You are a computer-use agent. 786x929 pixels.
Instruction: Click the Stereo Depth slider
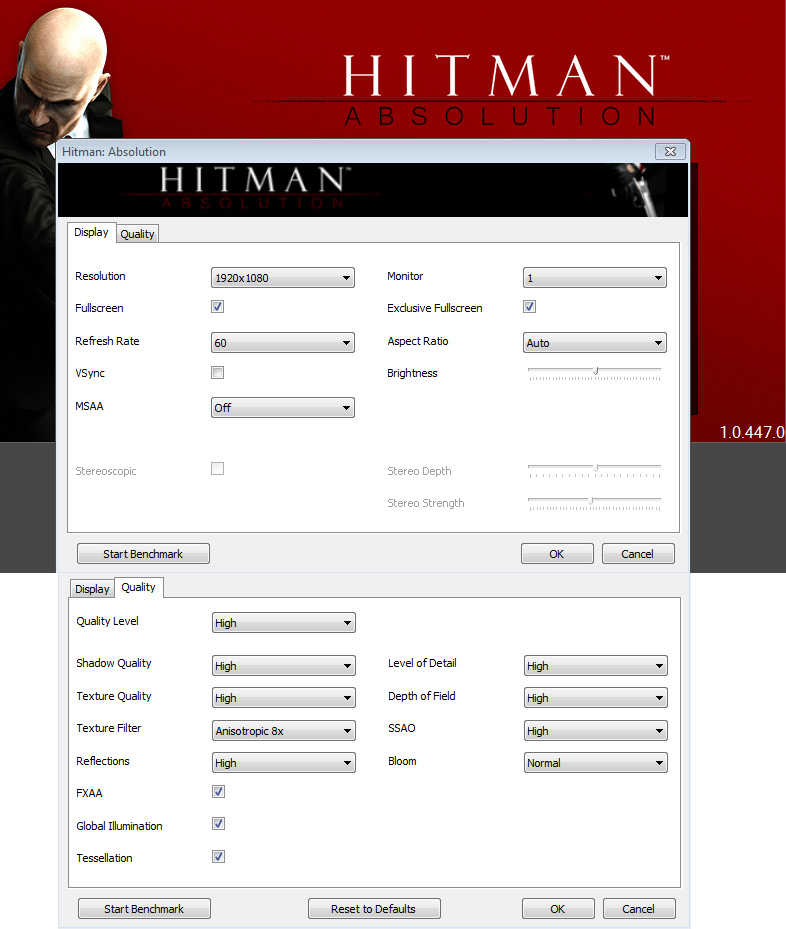(x=595, y=471)
